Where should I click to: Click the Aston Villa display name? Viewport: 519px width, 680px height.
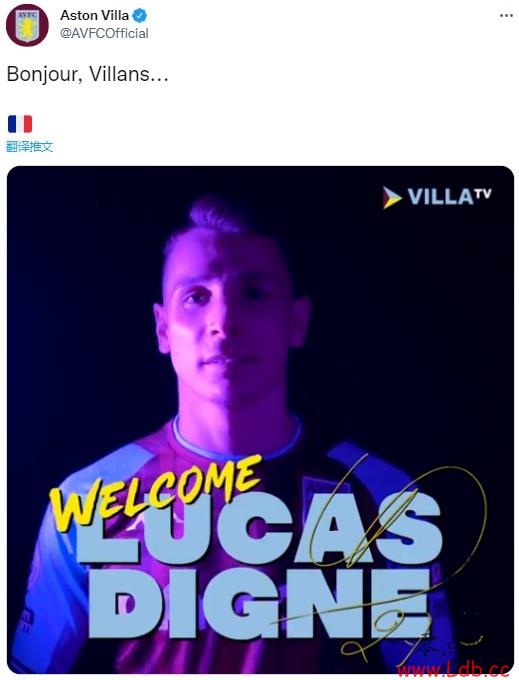coord(95,16)
